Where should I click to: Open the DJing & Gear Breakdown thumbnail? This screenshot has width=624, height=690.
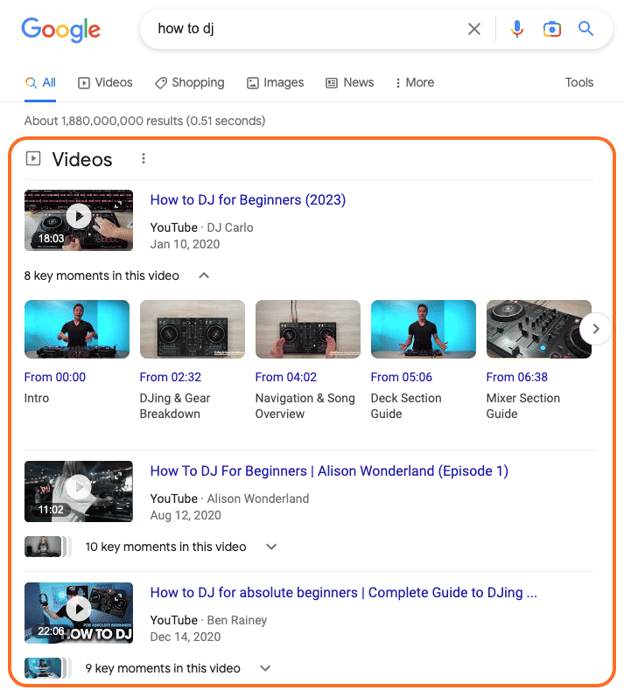pos(192,329)
